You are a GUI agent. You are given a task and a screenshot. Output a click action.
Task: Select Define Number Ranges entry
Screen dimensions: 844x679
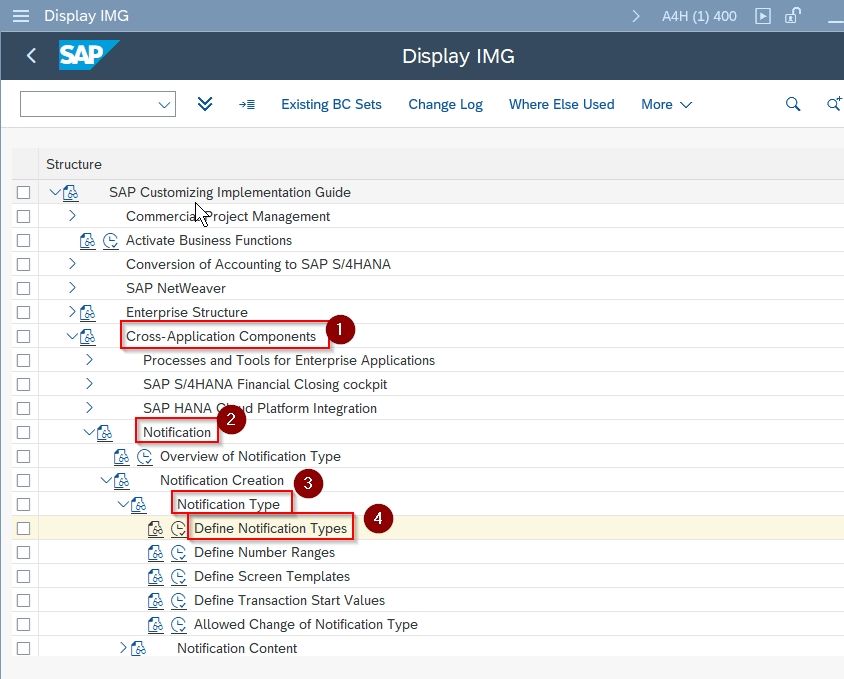264,552
